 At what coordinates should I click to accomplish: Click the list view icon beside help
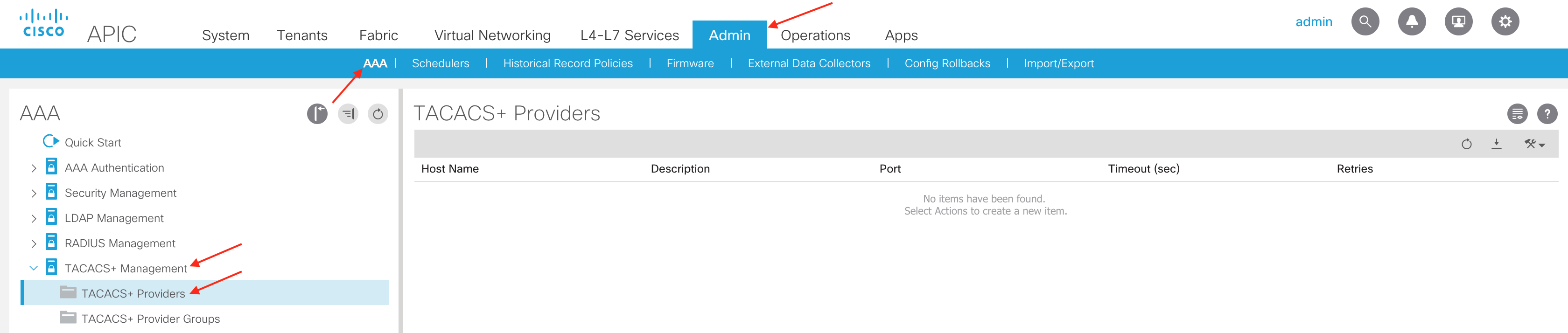click(1517, 114)
